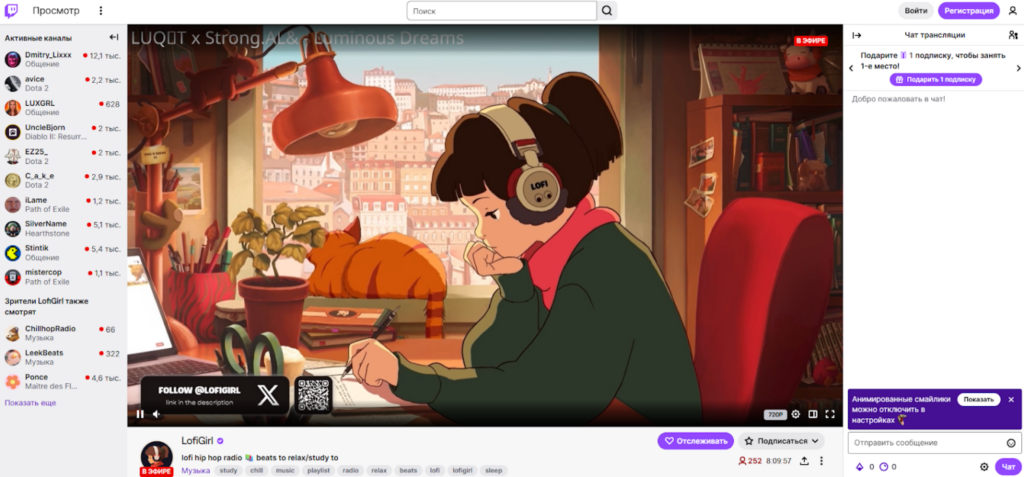The width and height of the screenshot is (1024, 477).
Task: Select the radio tag
Action: click(351, 470)
